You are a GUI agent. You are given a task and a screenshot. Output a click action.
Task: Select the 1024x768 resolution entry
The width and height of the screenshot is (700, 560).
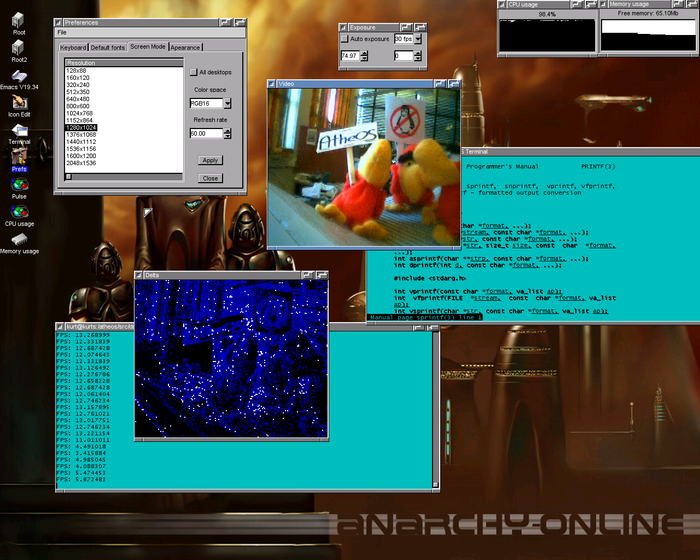[x=81, y=113]
